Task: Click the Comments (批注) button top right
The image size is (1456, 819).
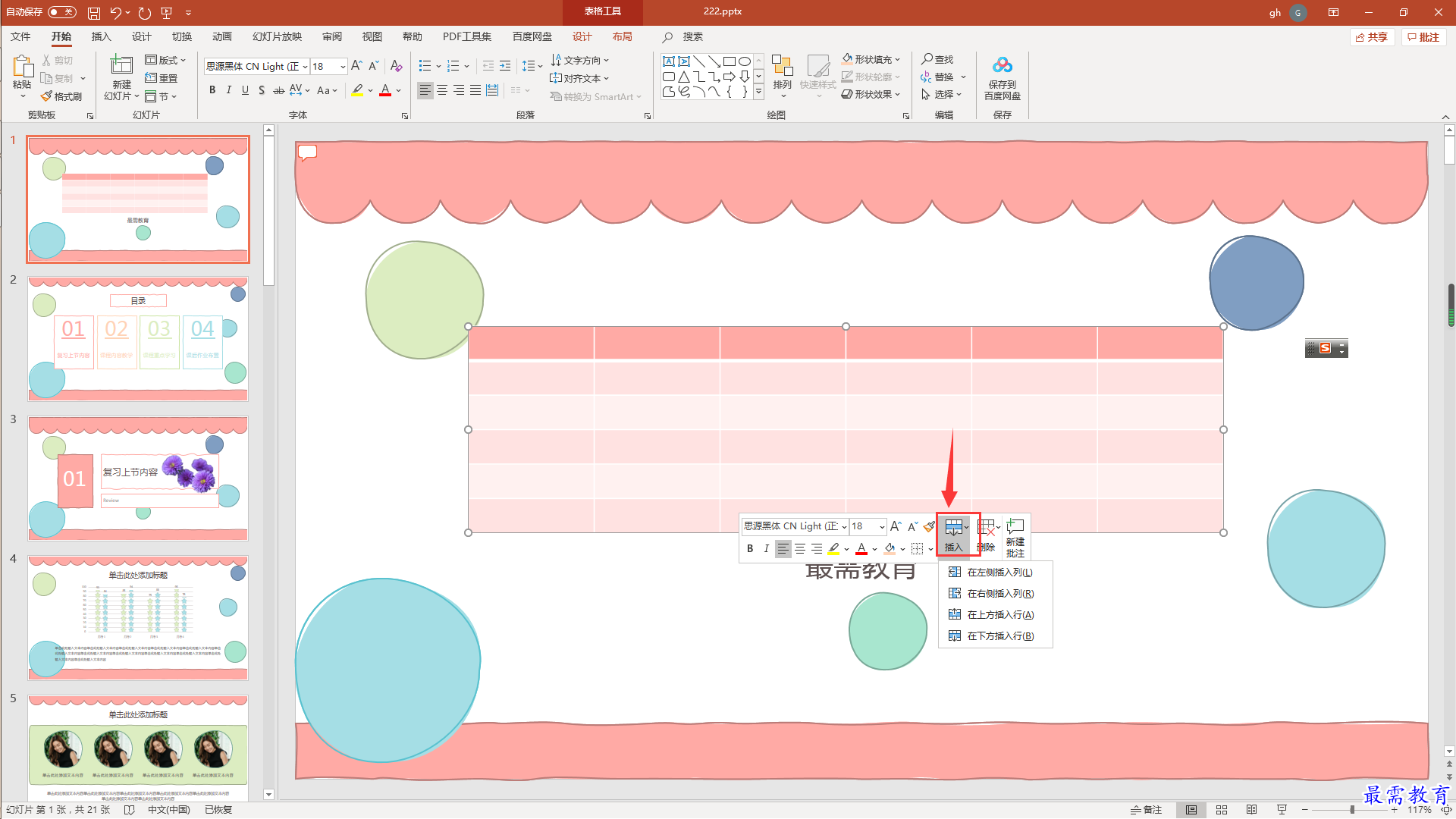Action: 1423,37
